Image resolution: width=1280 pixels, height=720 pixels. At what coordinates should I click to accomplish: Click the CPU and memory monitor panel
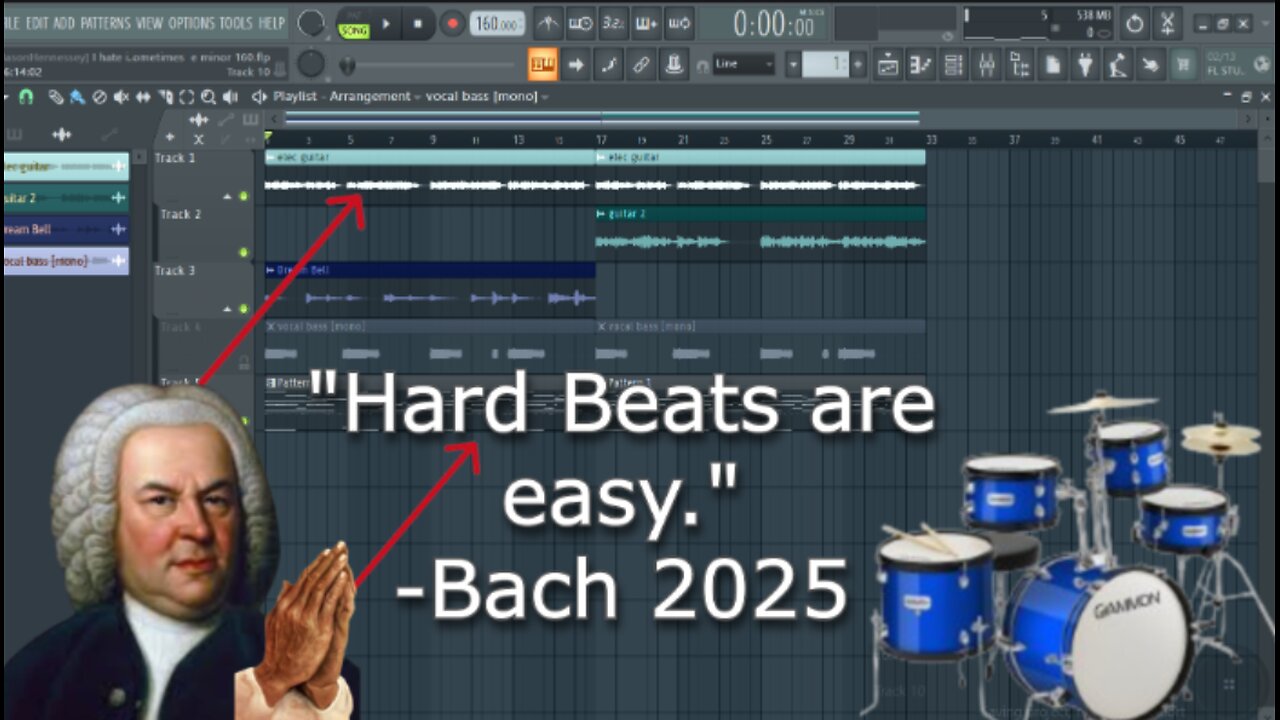pos(1037,23)
